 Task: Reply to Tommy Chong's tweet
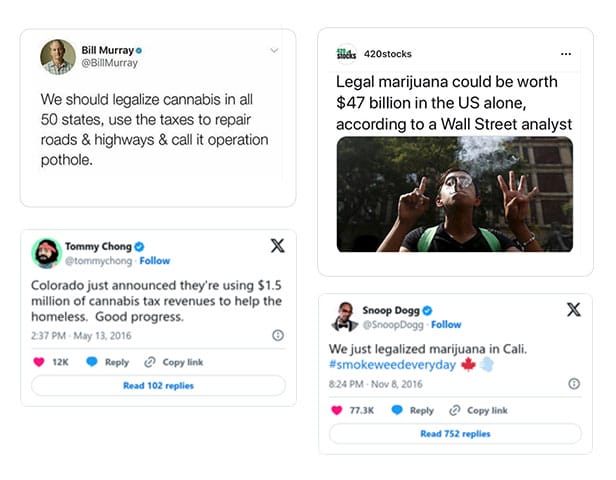[x=108, y=362]
